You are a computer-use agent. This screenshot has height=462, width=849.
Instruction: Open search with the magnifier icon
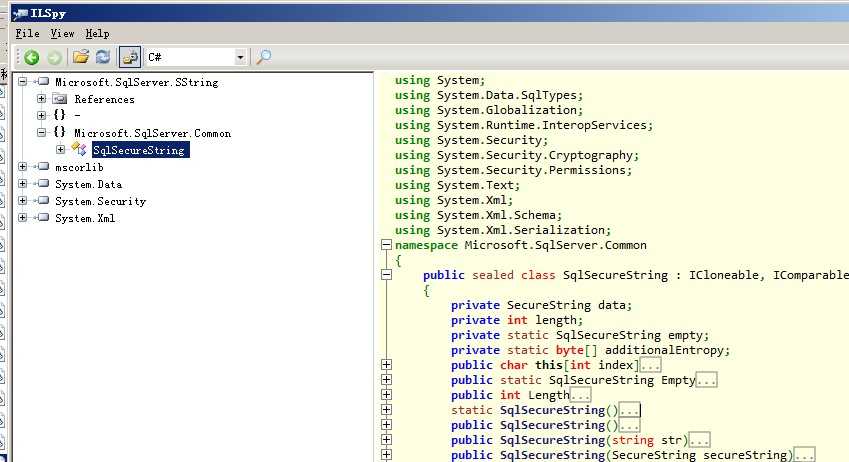(x=264, y=56)
